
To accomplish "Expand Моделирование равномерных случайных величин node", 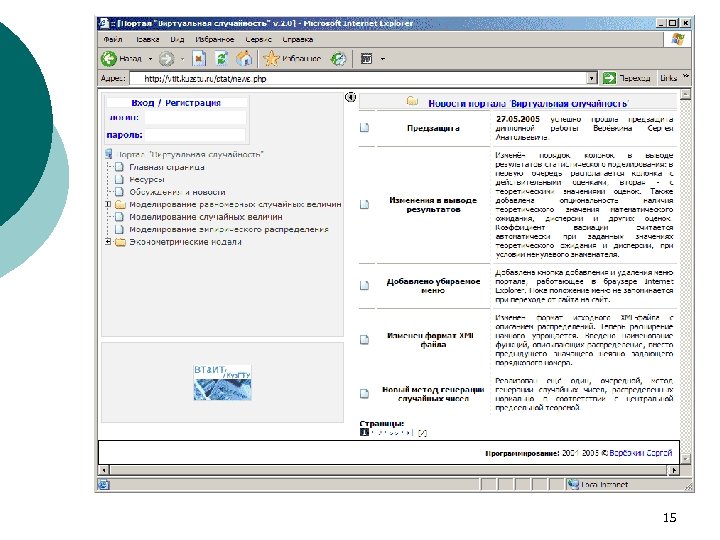I will coord(108,204).
